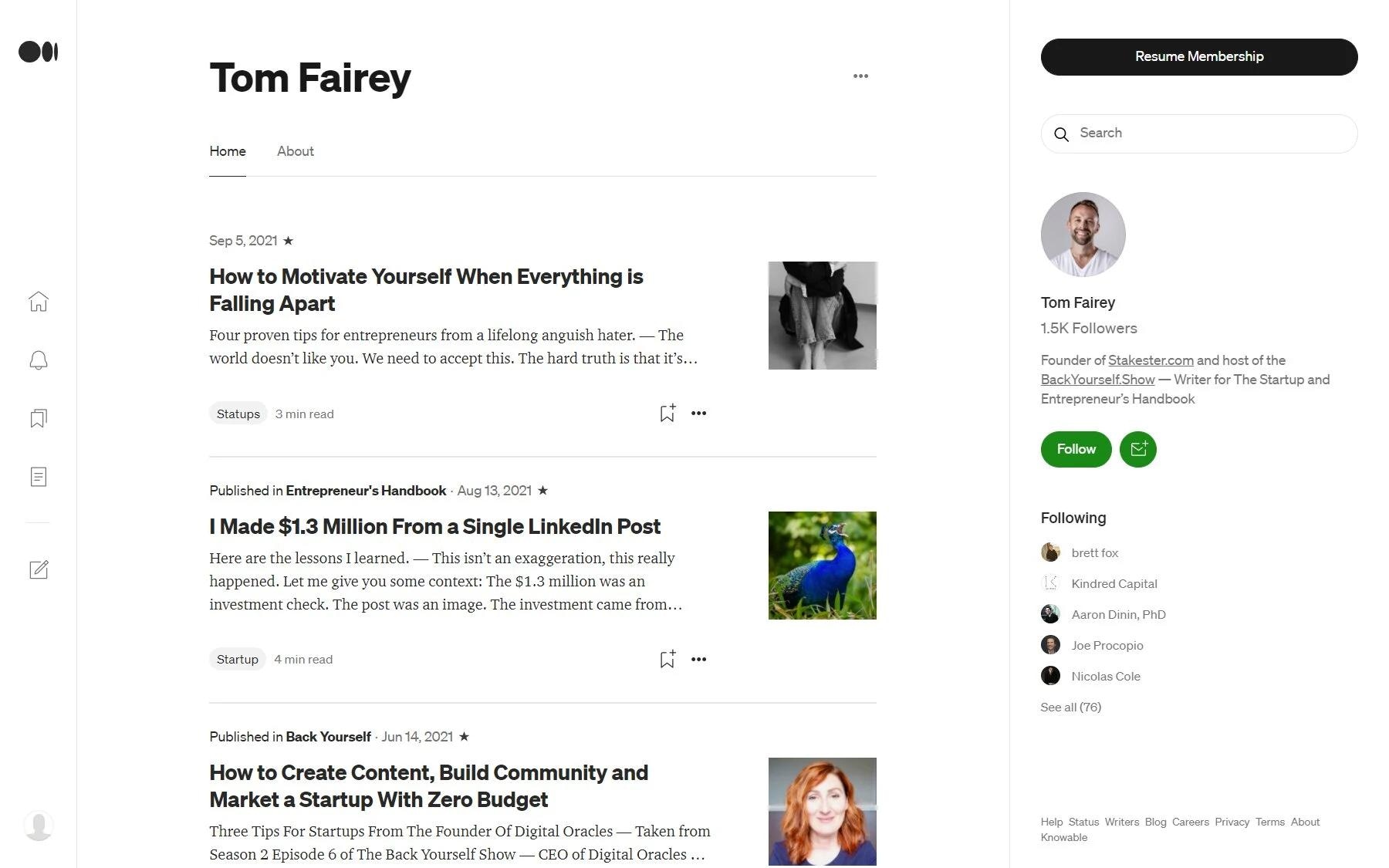Image resolution: width=1389 pixels, height=868 pixels.
Task: Open the Falling Apart article thumbnail
Action: (x=823, y=316)
